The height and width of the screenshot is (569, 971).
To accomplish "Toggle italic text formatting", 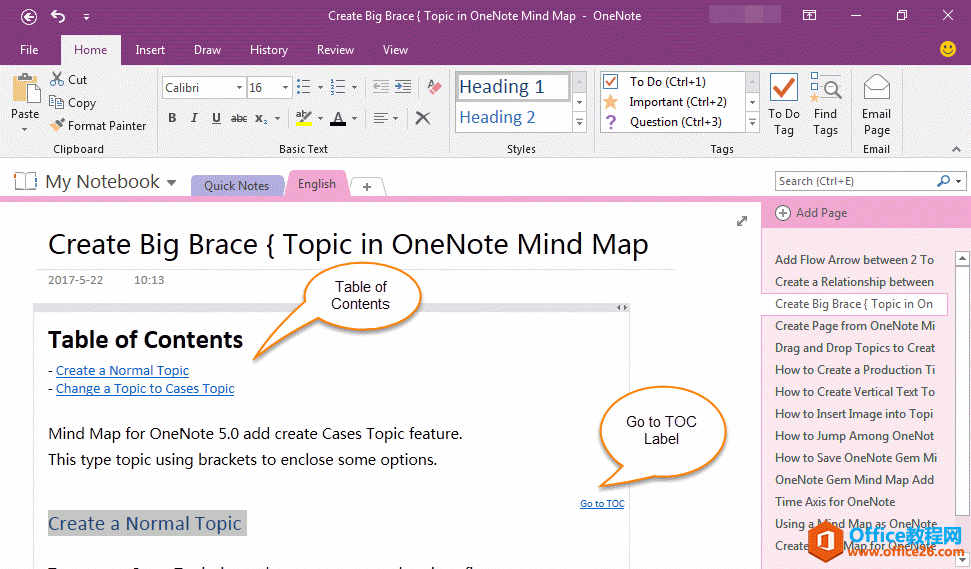I will 194,118.
